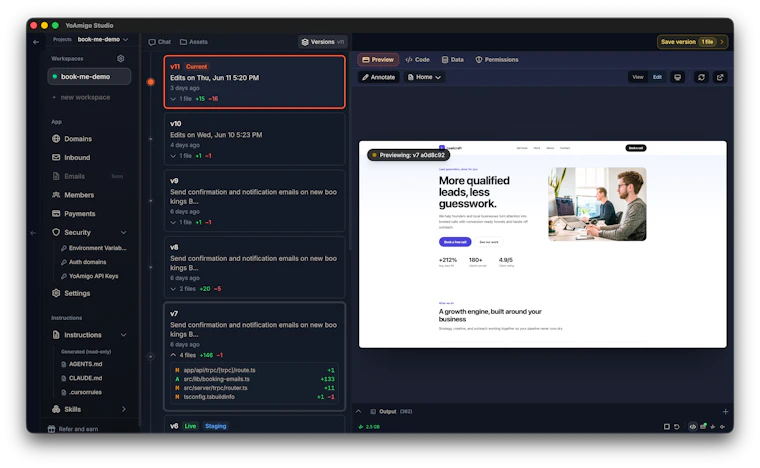Viewport: 760px width, 468px height.
Task: Click the Annotate button
Action: 379,77
